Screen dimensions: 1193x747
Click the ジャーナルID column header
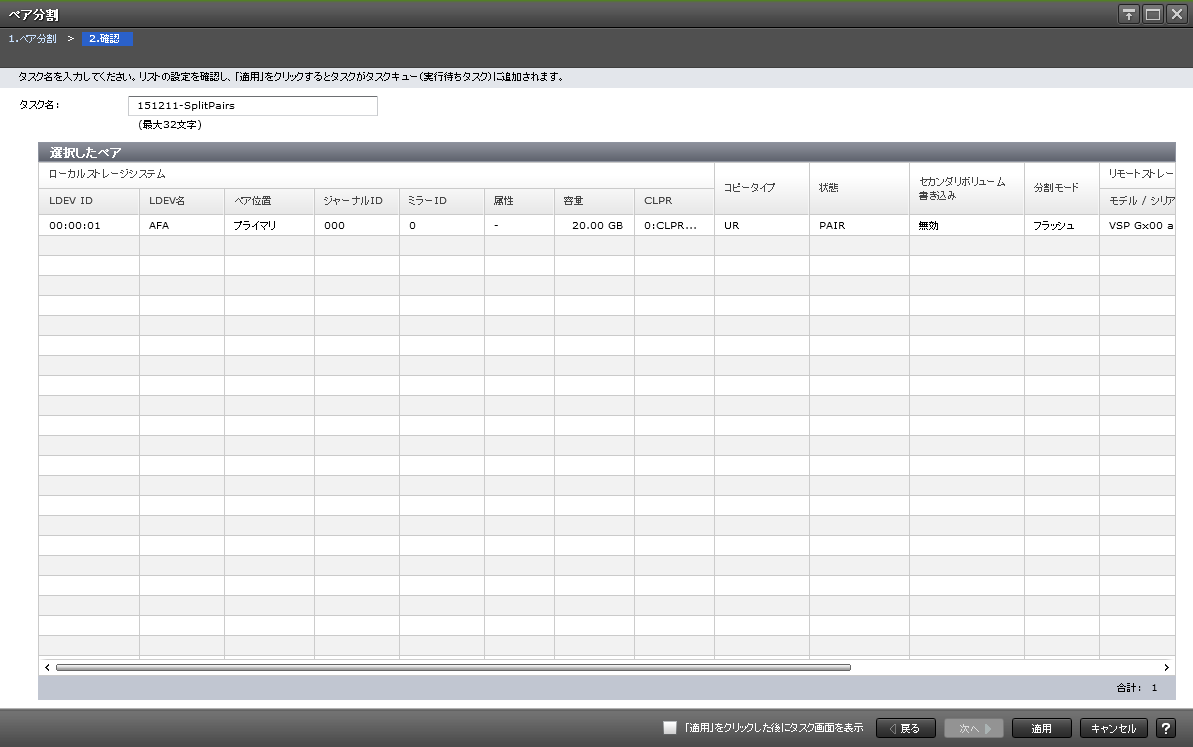356,201
